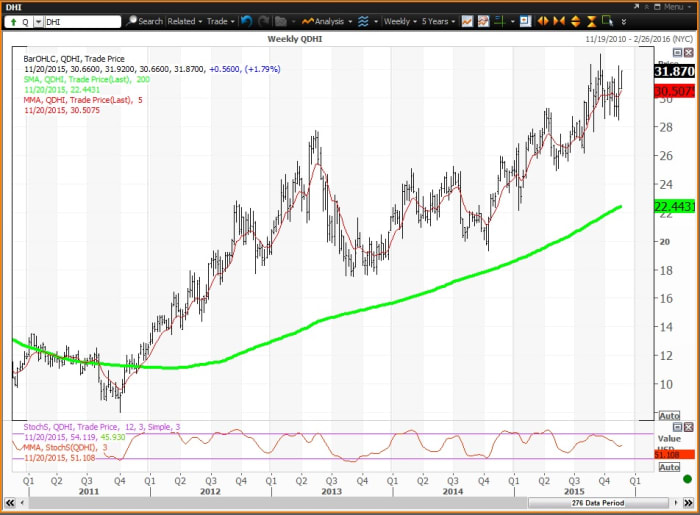Open the Related menu

click(x=184, y=20)
